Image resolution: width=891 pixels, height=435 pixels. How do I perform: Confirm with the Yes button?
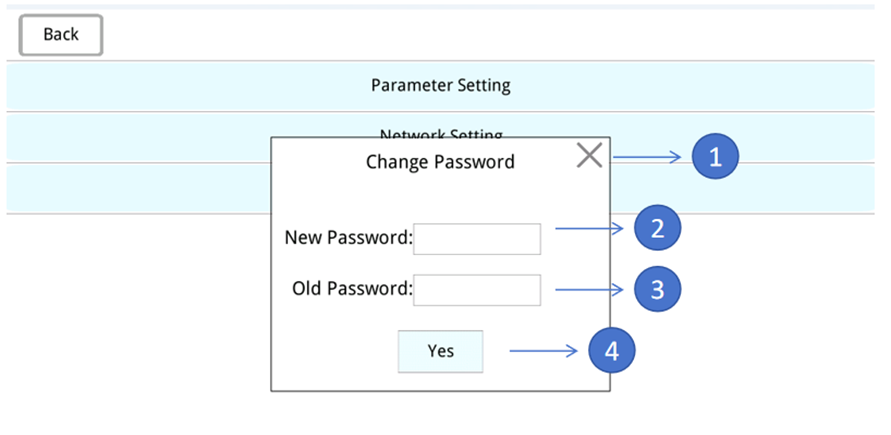440,351
